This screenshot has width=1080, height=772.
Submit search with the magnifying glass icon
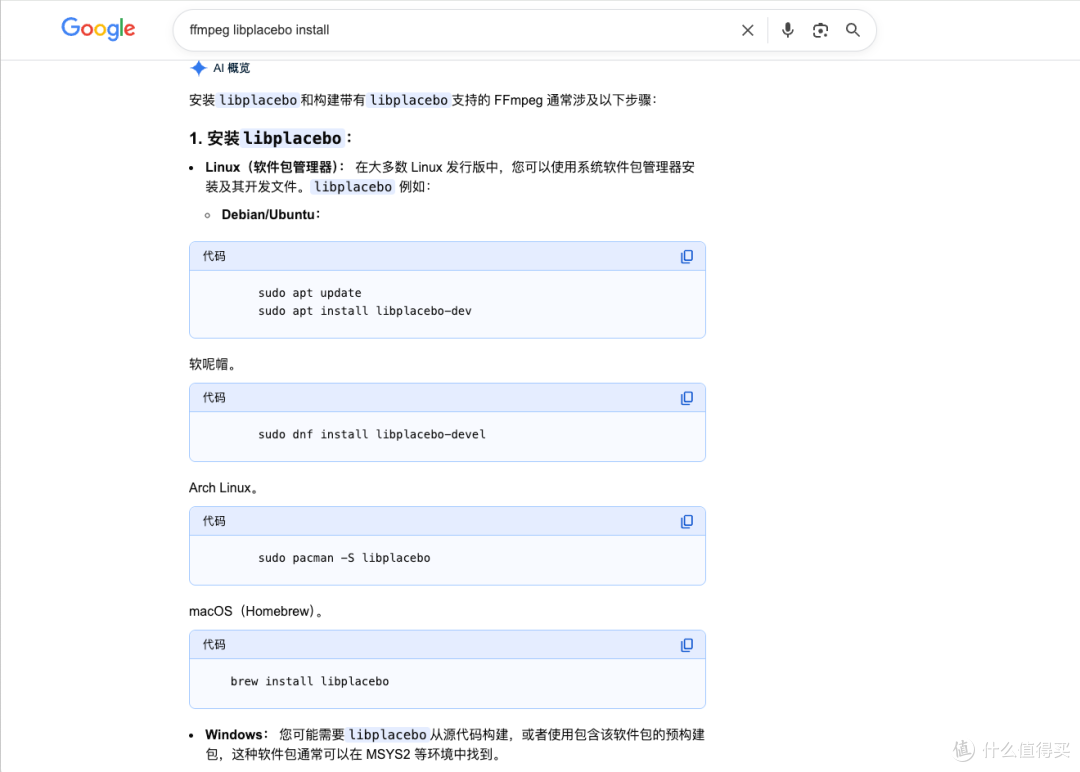pos(853,30)
